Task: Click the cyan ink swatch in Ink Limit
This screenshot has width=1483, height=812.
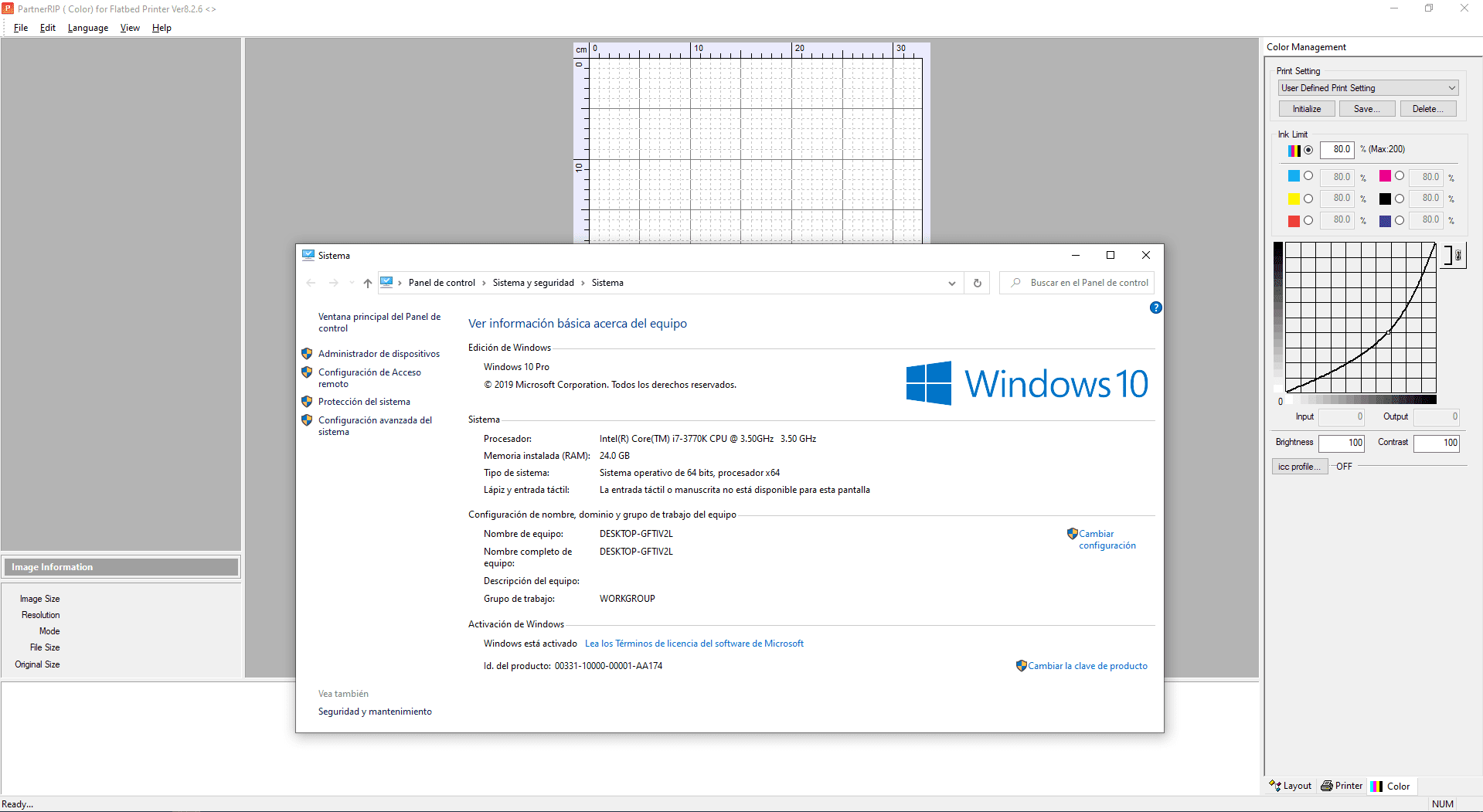Action: 1293,176
